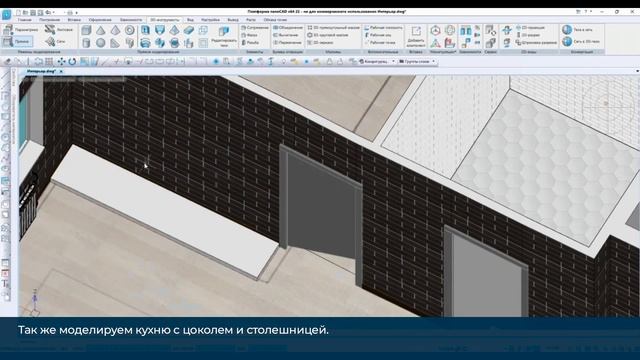Open the nanoCAD application menu button
Image resolution: width=640 pixels, height=360 pixels.
click(7, 15)
